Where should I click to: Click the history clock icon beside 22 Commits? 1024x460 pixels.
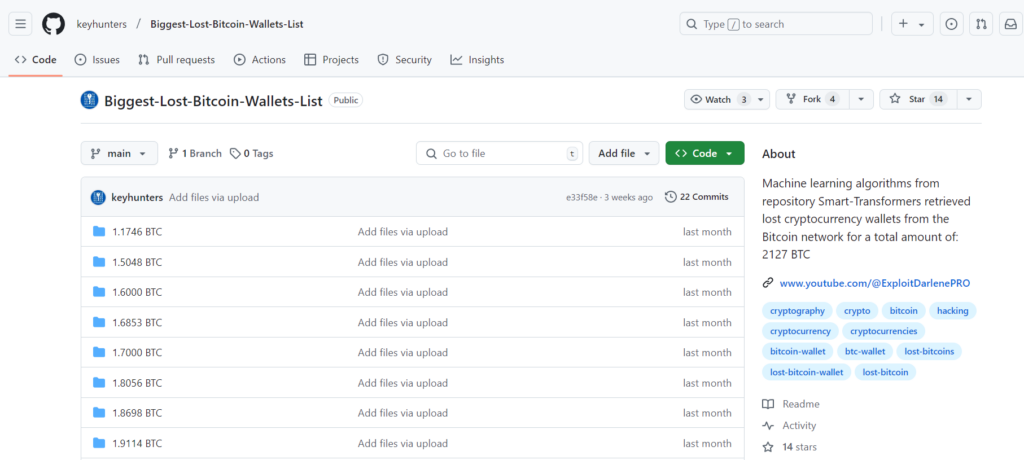[671, 197]
